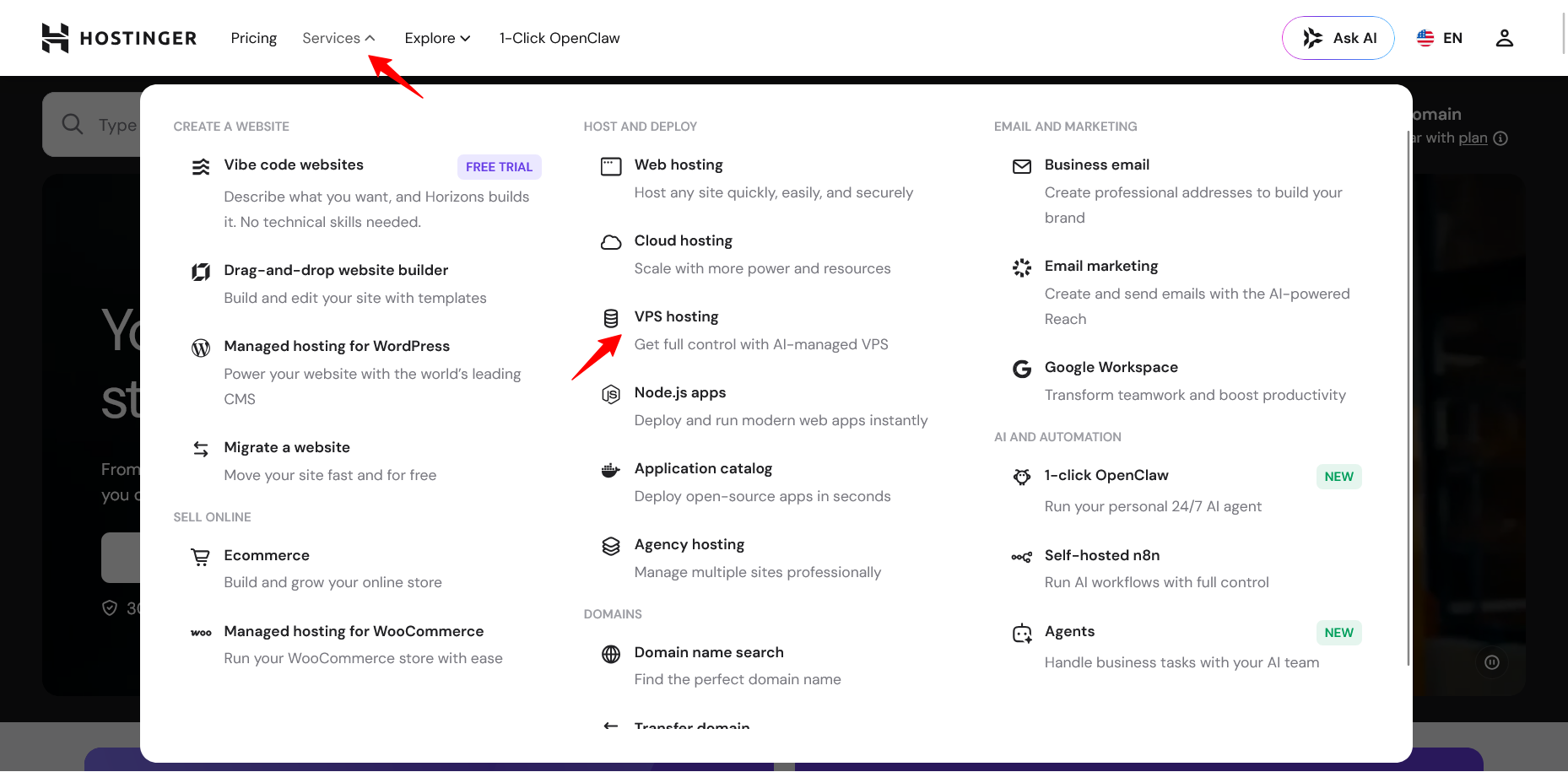Click the Services menu vertical scrollbar
1568x772 pixels.
pos(1408,398)
